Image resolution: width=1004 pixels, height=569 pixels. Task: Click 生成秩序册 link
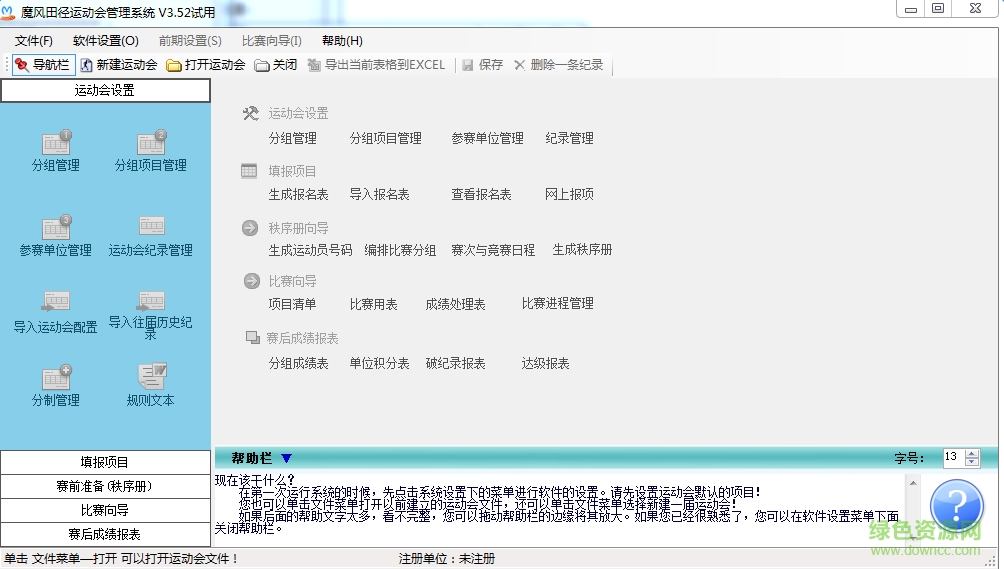pyautogui.click(x=582, y=250)
